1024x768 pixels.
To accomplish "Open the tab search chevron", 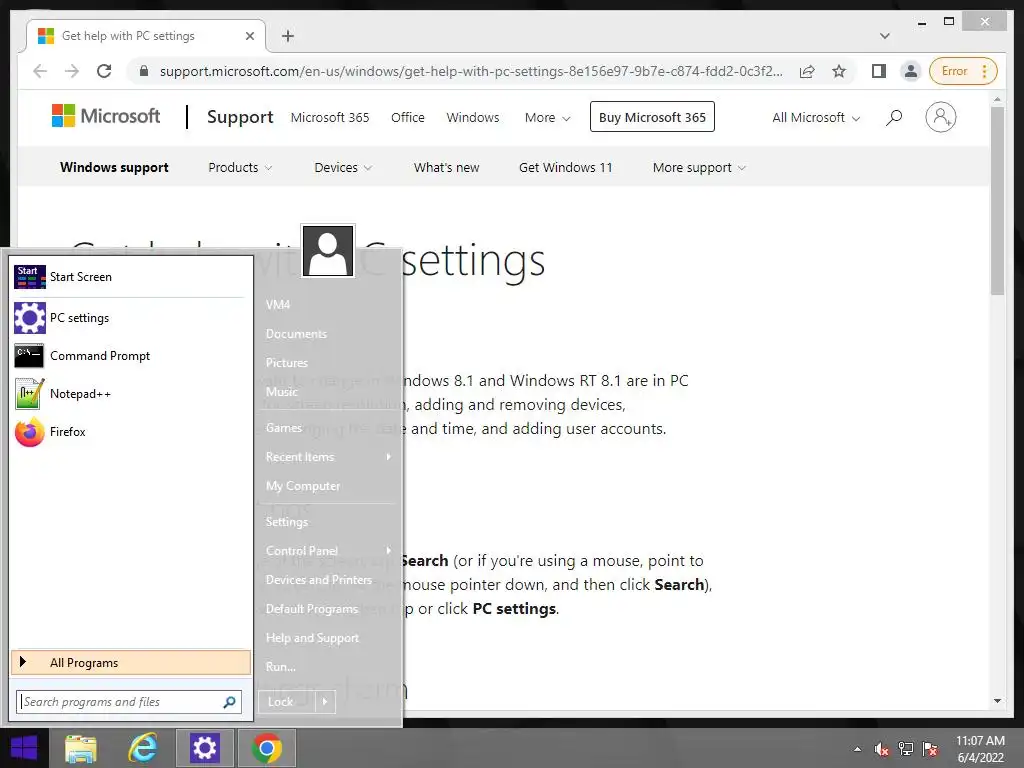I will click(x=885, y=36).
